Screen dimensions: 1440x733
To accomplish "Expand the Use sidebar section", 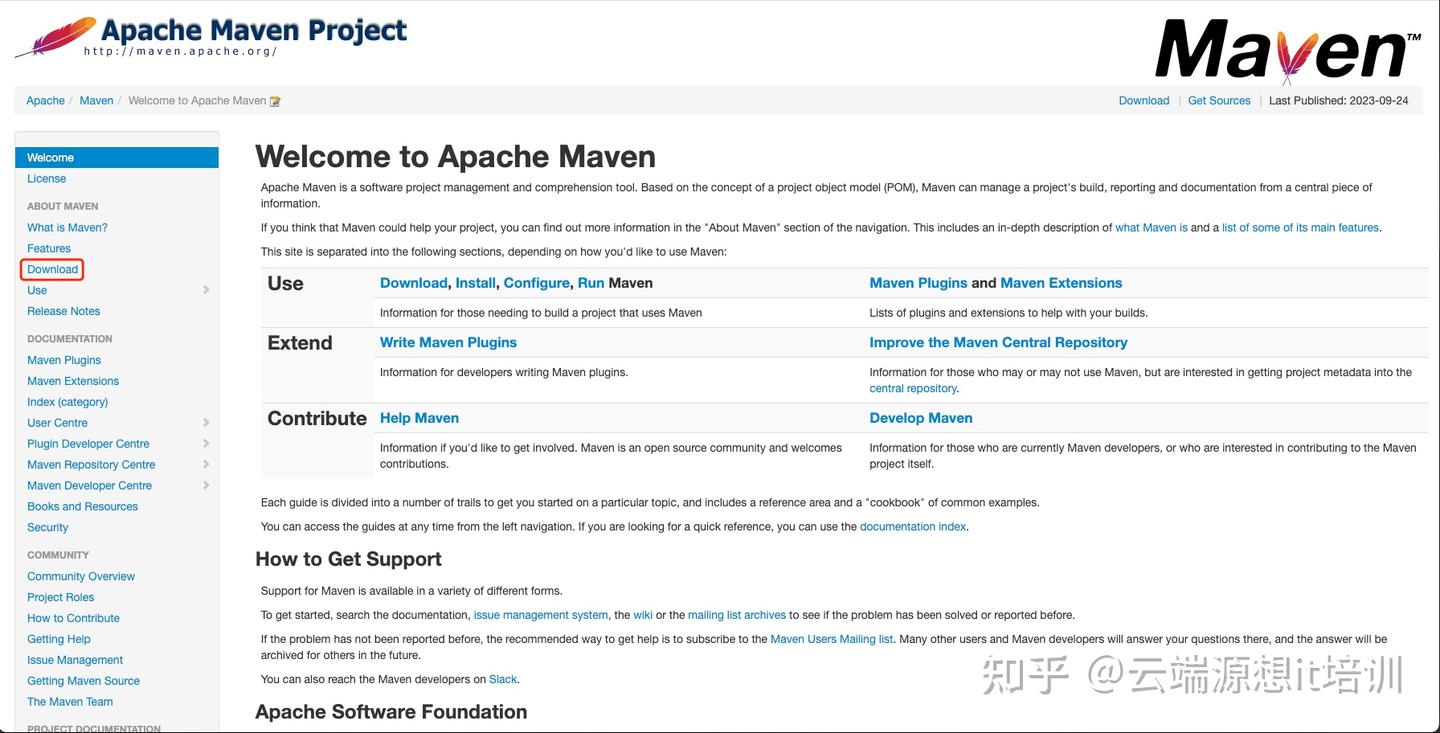I will point(205,289).
